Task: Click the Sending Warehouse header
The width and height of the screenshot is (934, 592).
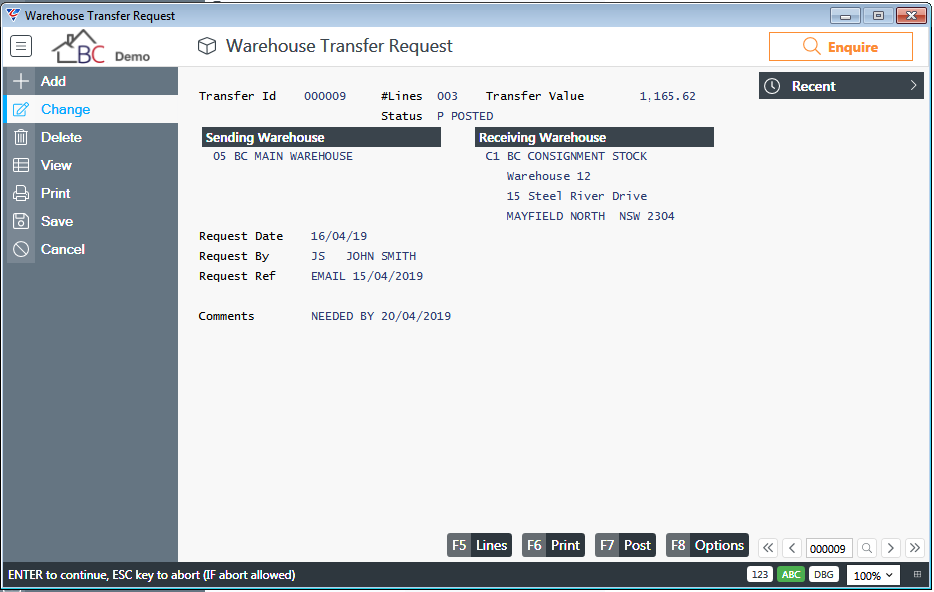Action: click(x=322, y=137)
